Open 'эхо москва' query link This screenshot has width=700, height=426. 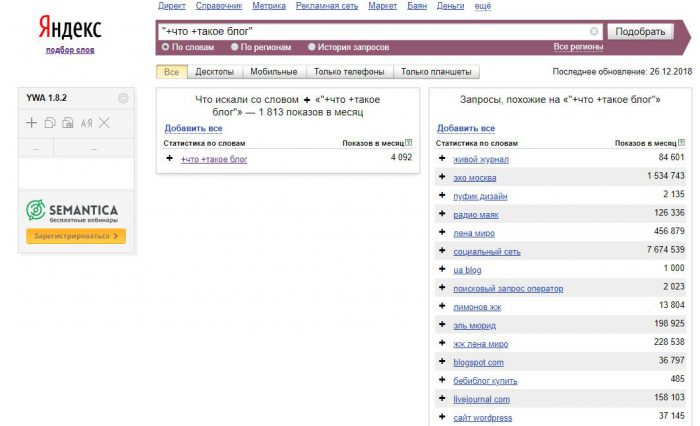(475, 178)
